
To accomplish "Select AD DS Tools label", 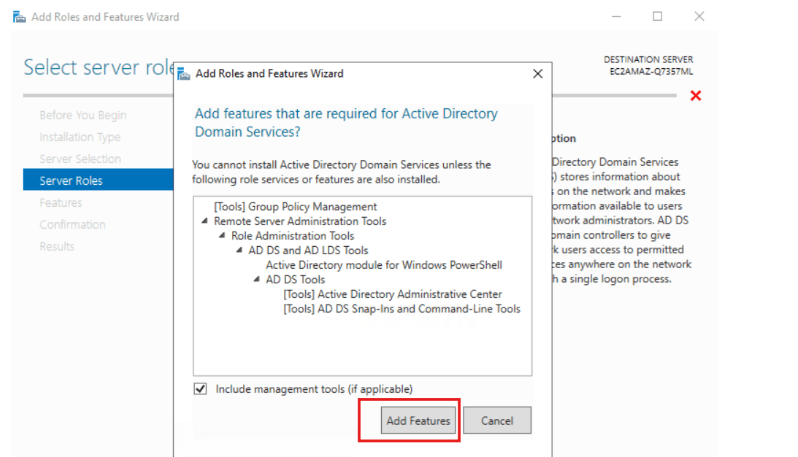I will (x=295, y=279).
